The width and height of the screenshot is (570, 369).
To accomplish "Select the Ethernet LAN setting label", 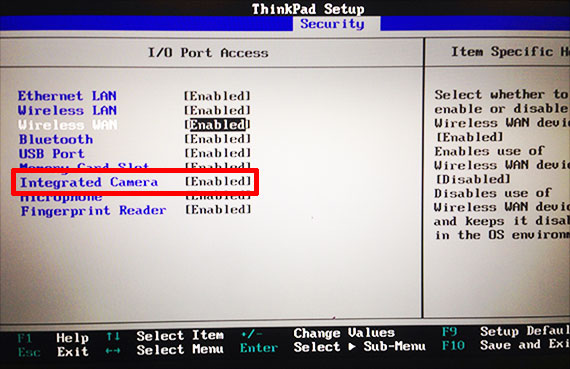I will [x=67, y=96].
